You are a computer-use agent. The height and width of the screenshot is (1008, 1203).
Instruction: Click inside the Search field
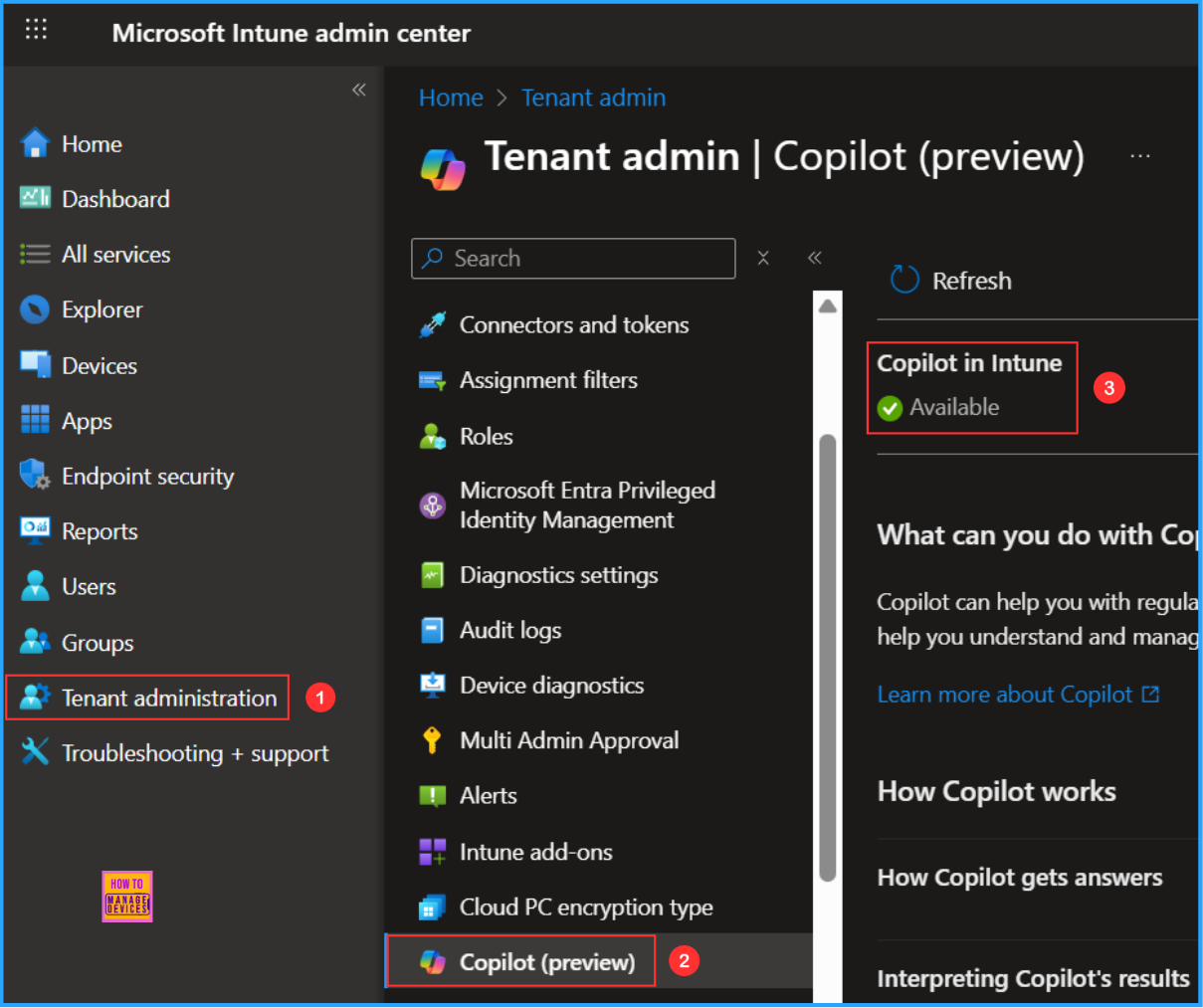tap(573, 258)
